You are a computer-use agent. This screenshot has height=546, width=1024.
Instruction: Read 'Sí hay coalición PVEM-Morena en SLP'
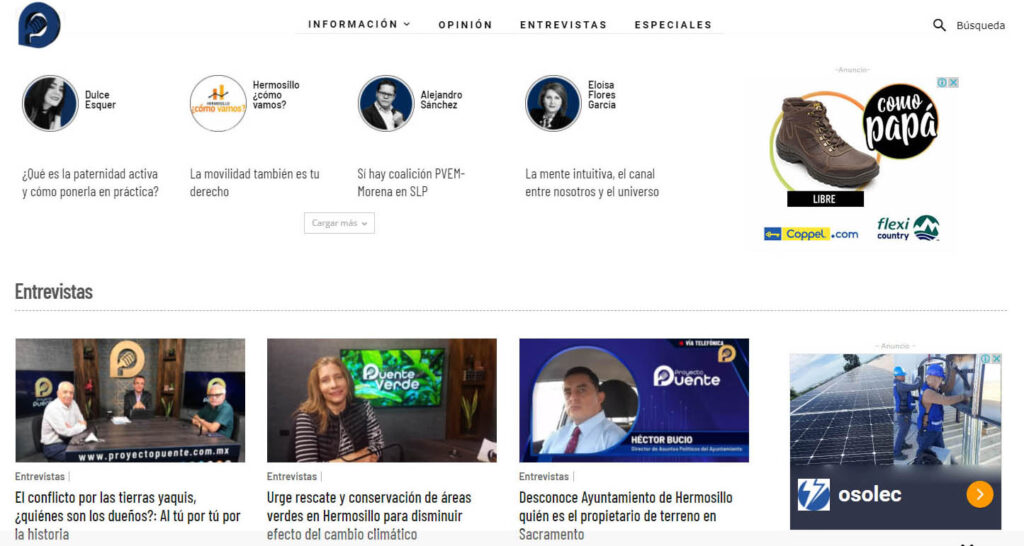[x=411, y=182]
